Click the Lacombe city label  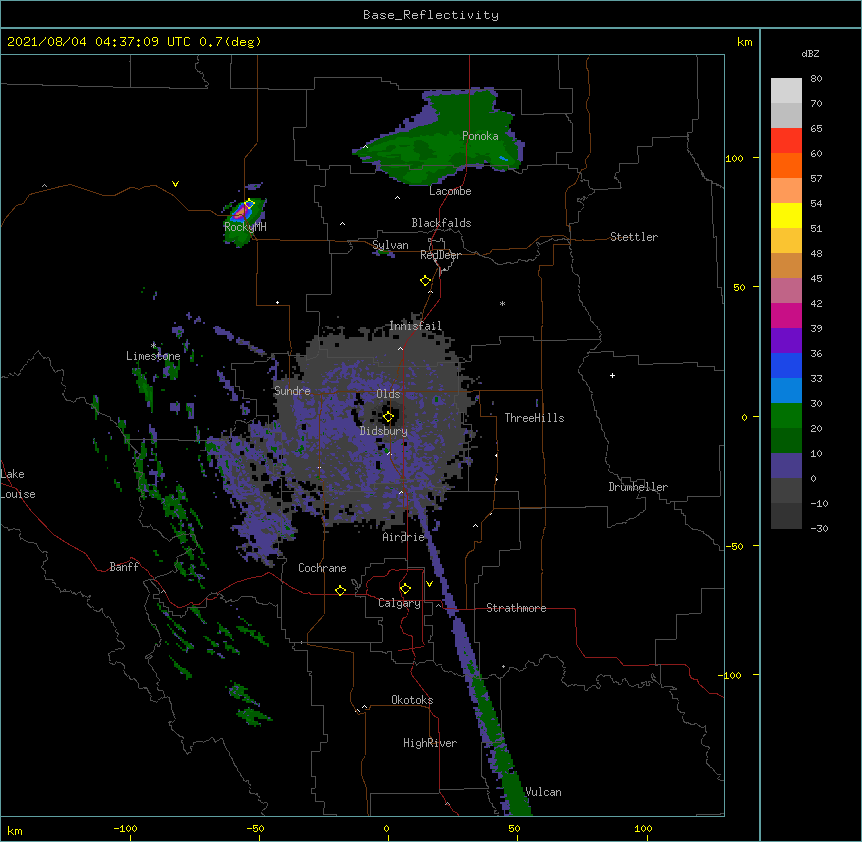(450, 191)
